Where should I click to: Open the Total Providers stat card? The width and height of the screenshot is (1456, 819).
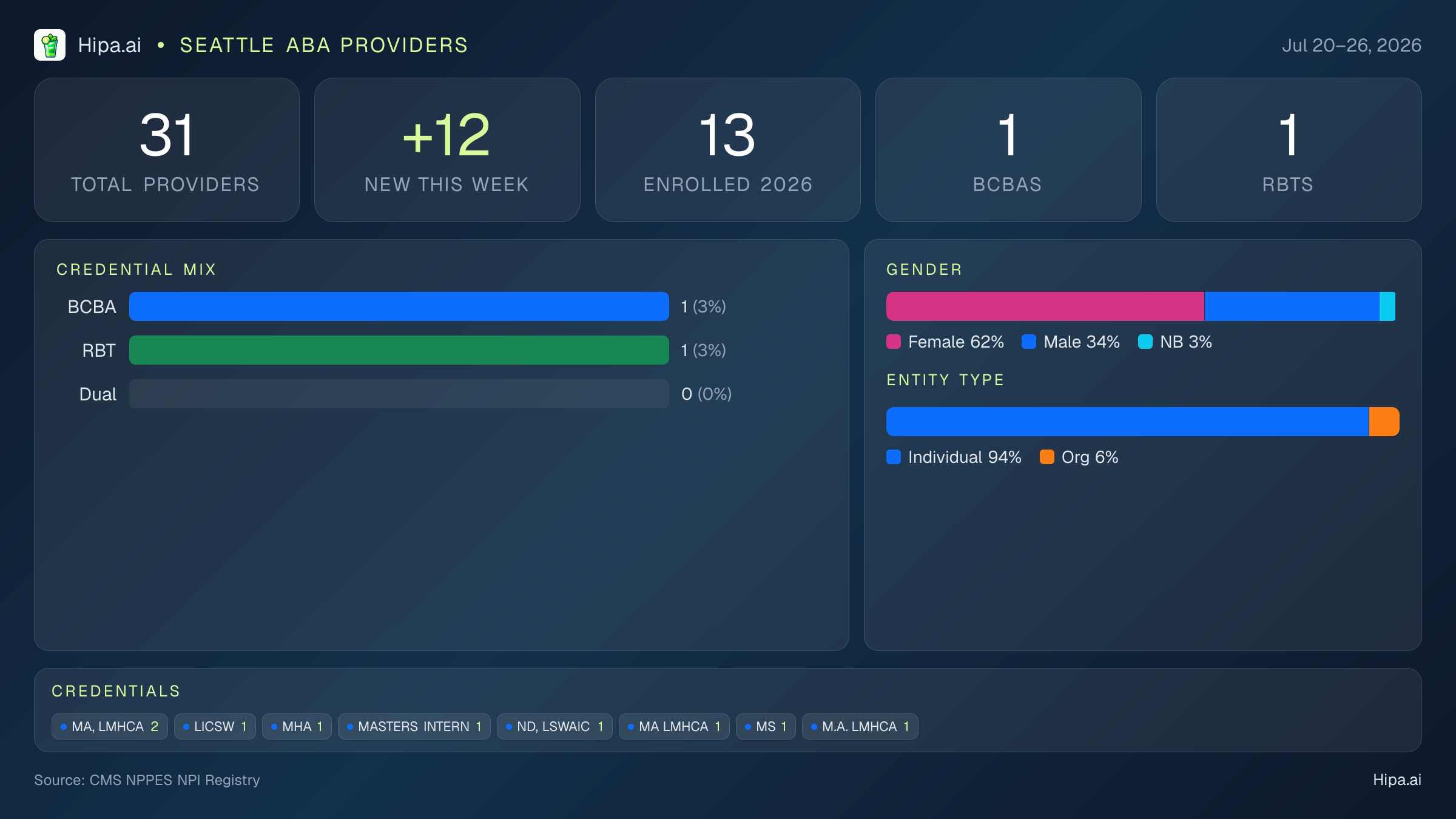point(167,150)
